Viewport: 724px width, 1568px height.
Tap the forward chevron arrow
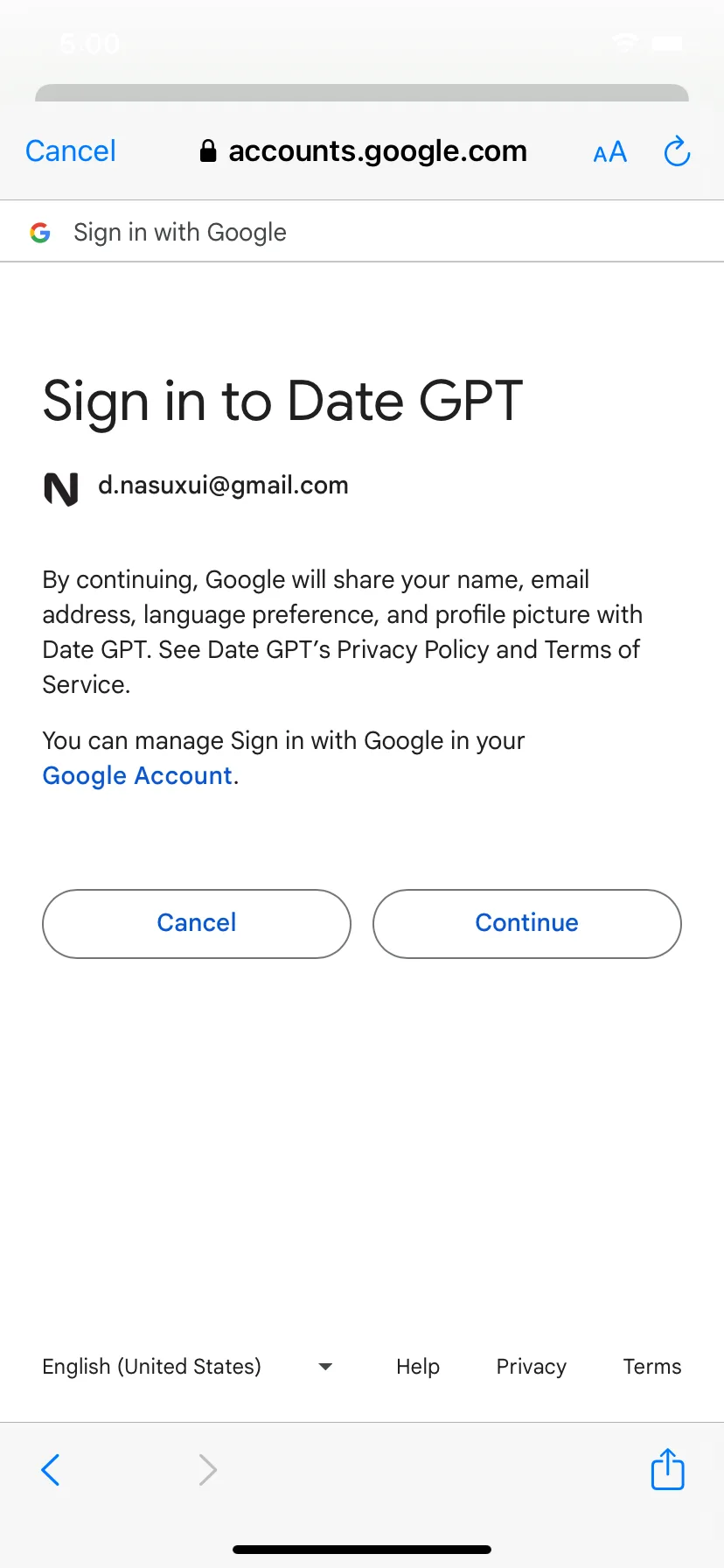click(207, 1470)
